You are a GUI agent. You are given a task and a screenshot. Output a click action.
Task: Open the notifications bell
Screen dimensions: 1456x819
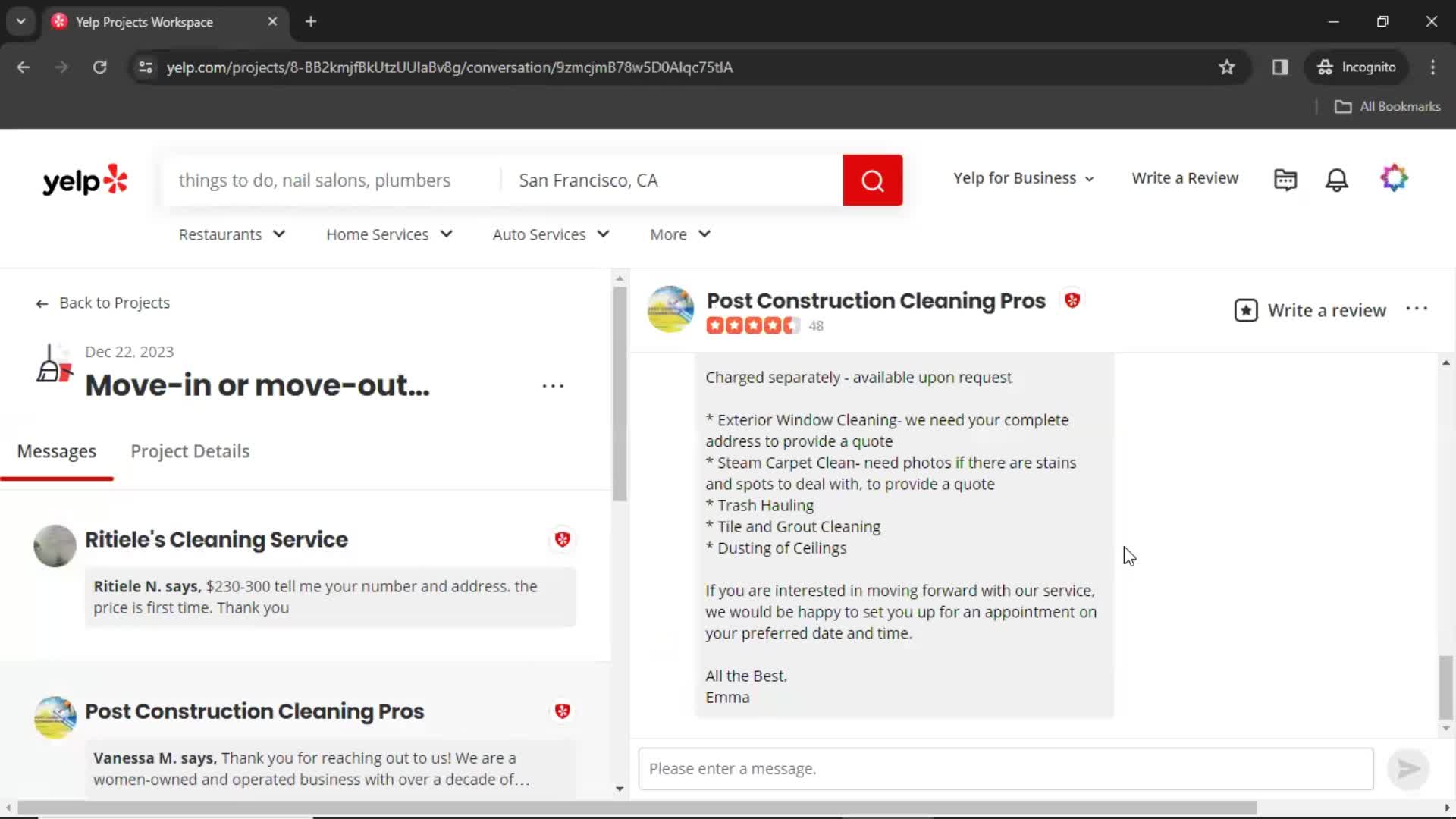1336,179
